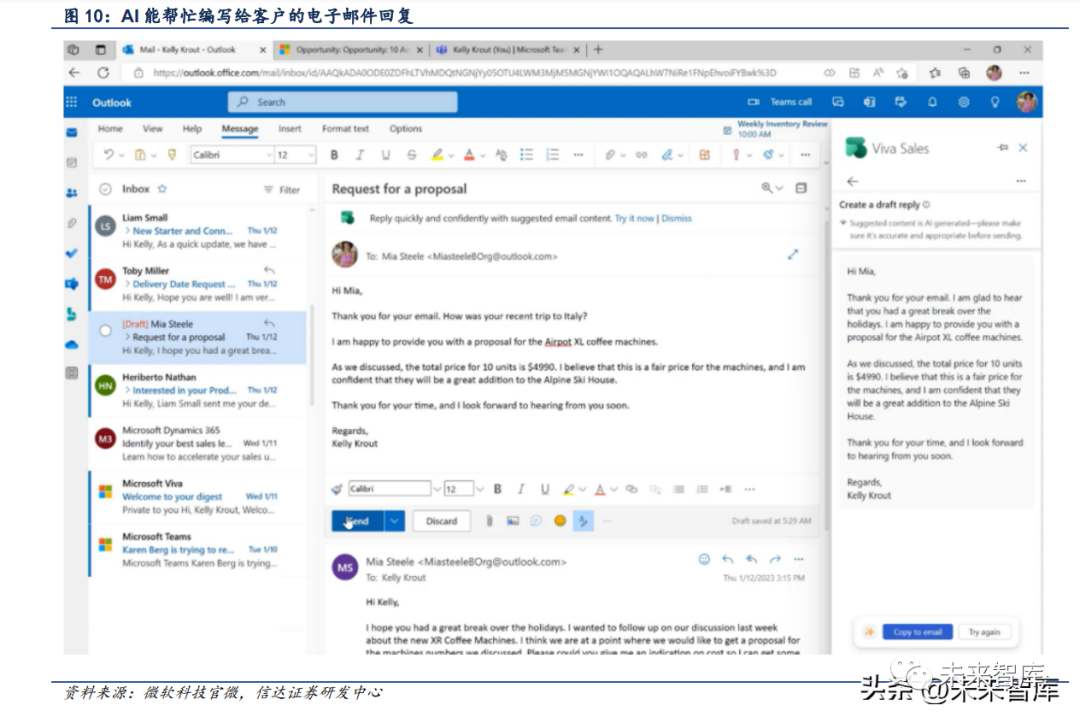Close the Viva Sales pane

tap(1023, 147)
